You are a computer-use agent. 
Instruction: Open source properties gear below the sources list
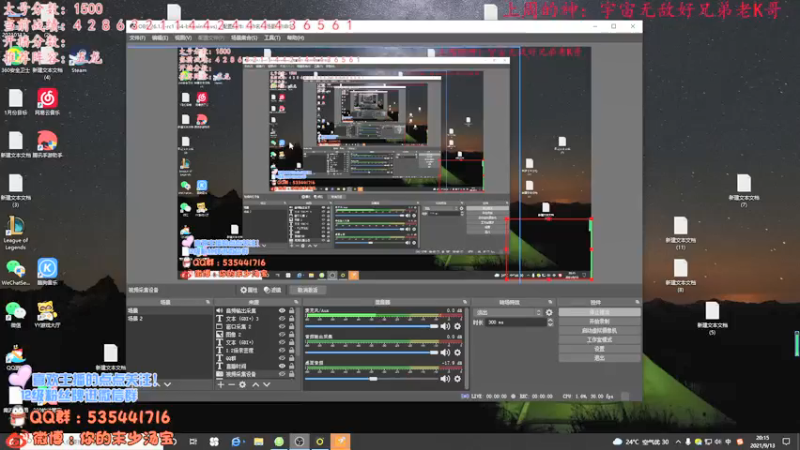pos(242,385)
